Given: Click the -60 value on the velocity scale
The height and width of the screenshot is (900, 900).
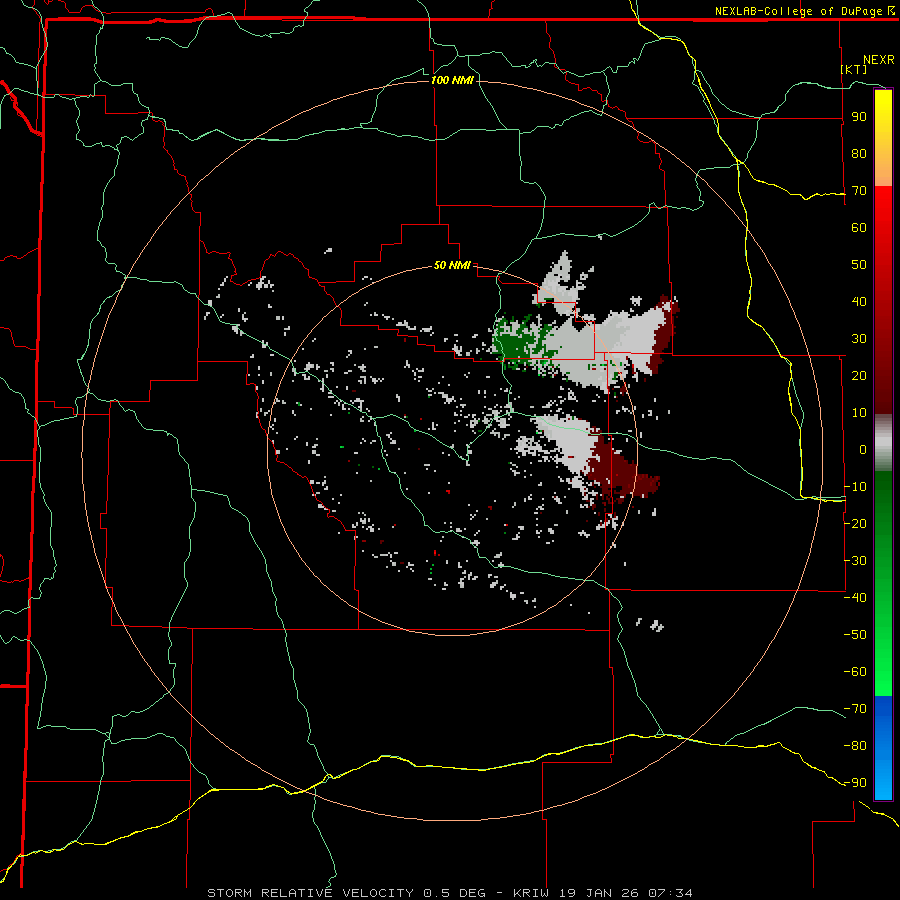Looking at the screenshot, I should coord(855,672).
